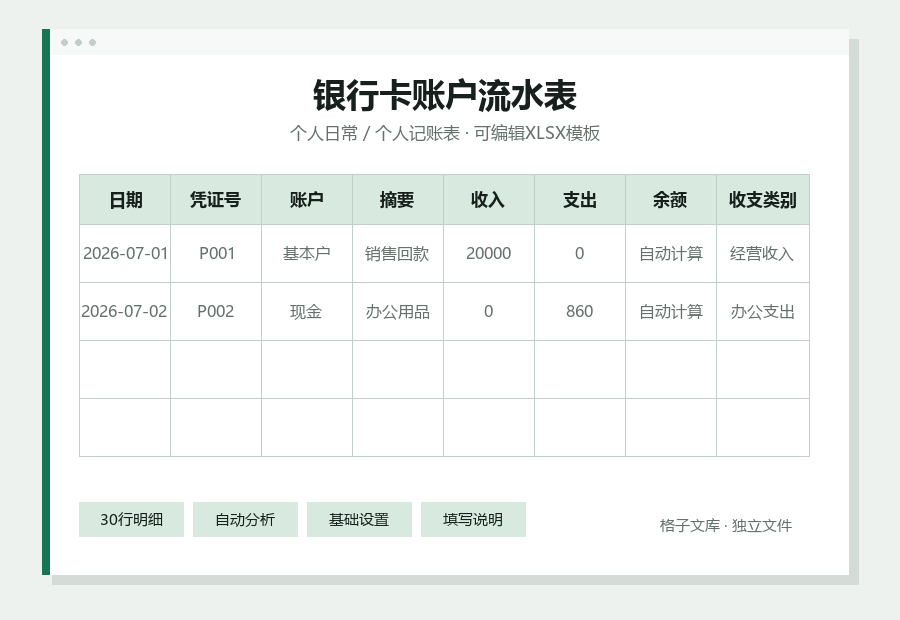Select the 账户 column header

307,200
